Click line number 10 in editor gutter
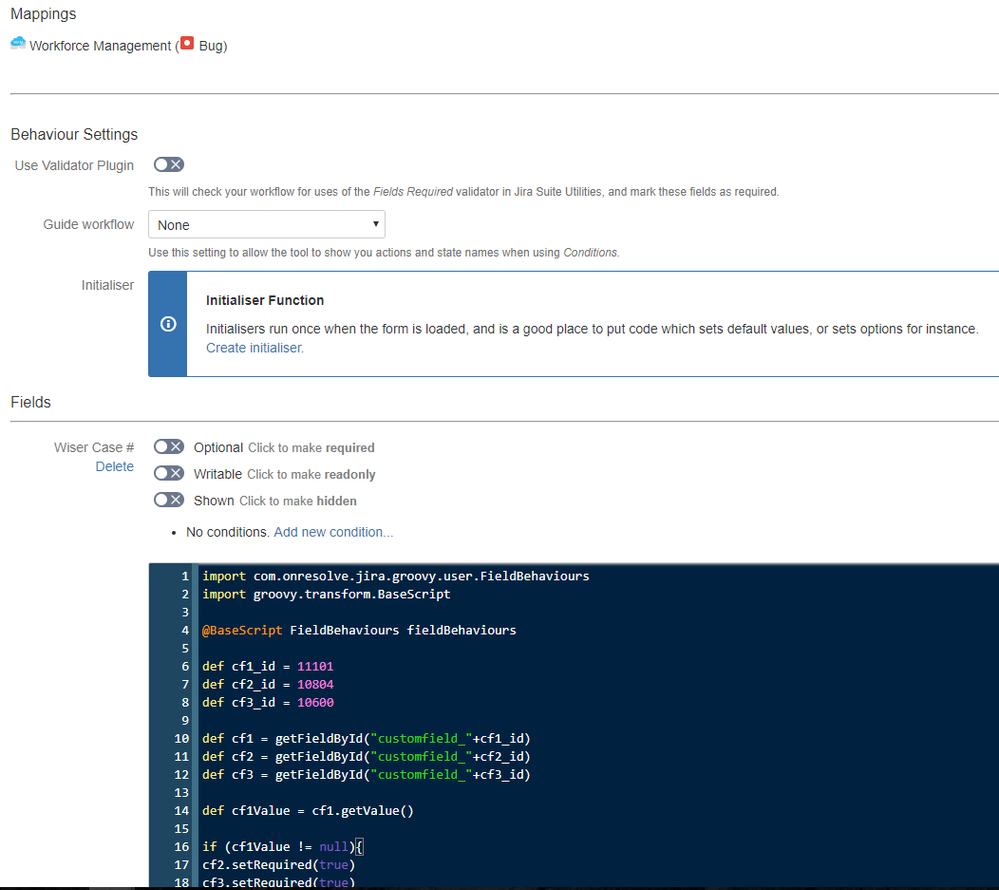Viewport: 999px width, 890px height. [181, 738]
